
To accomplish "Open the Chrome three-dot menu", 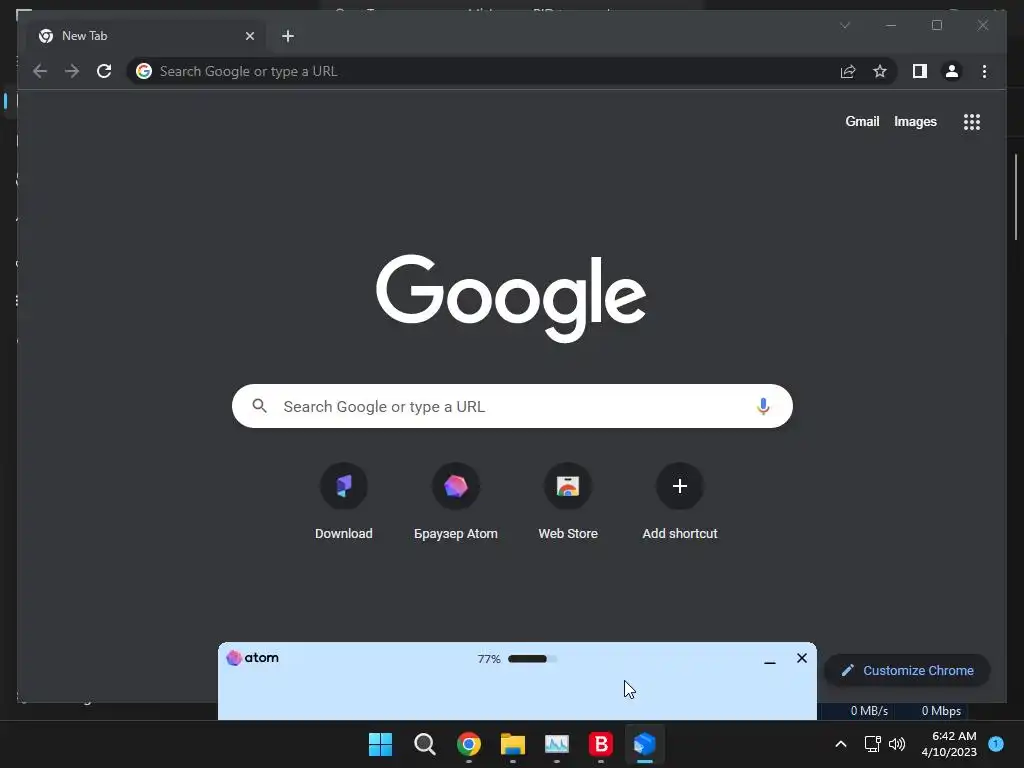I will click(x=984, y=71).
